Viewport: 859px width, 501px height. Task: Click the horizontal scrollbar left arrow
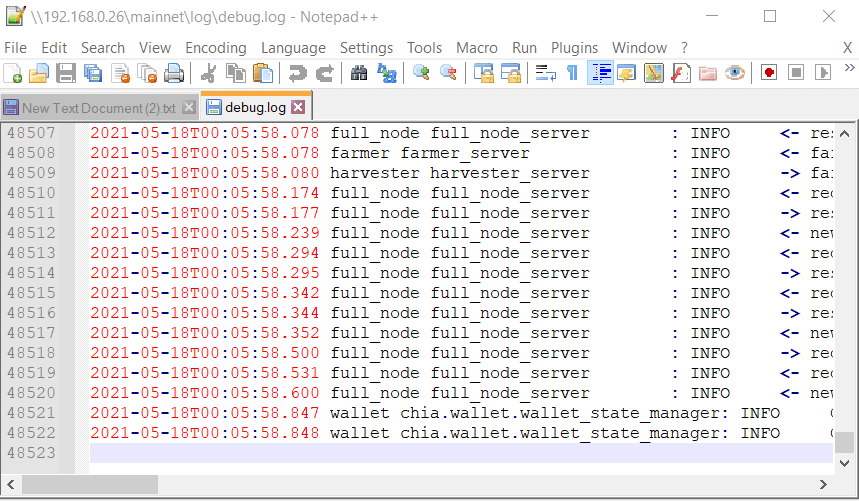click(11, 484)
